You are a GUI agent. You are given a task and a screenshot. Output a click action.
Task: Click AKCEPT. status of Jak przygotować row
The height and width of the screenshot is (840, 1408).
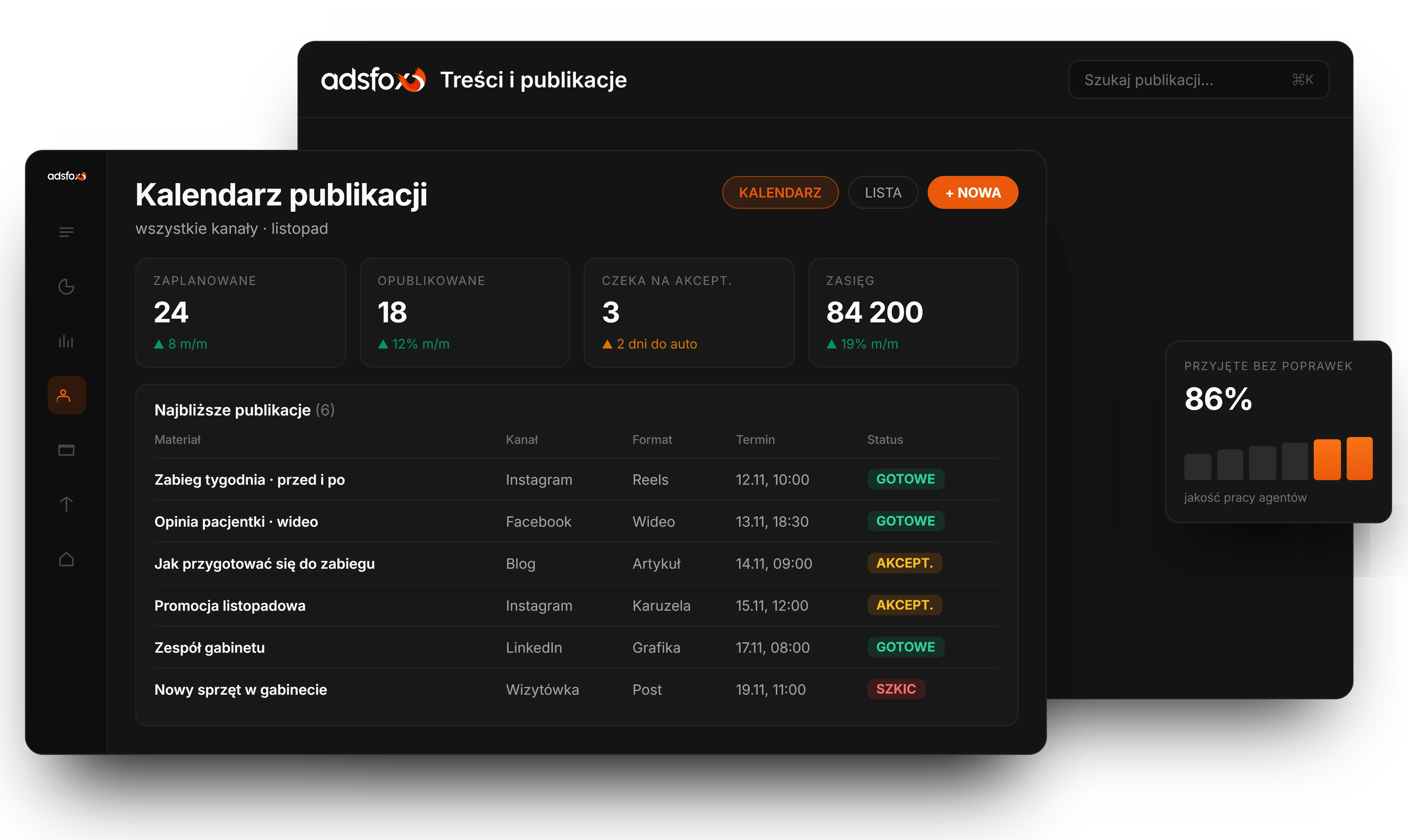point(905,563)
